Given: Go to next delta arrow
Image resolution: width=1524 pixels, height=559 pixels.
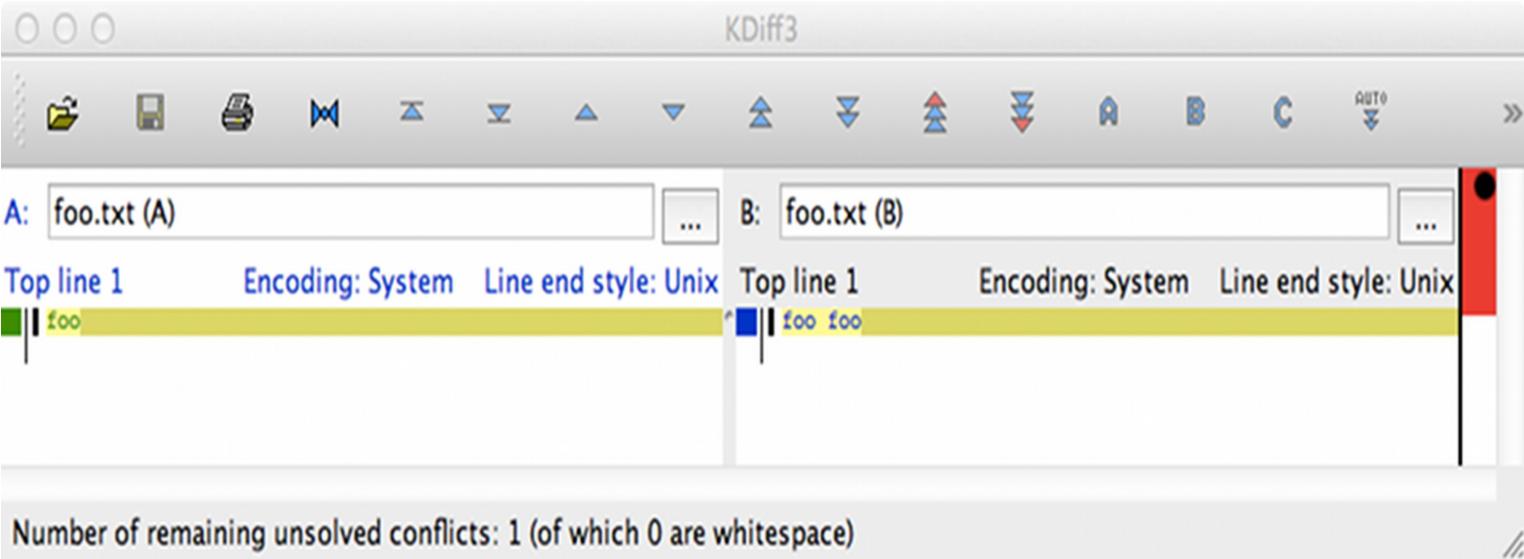Looking at the screenshot, I should (x=674, y=114).
